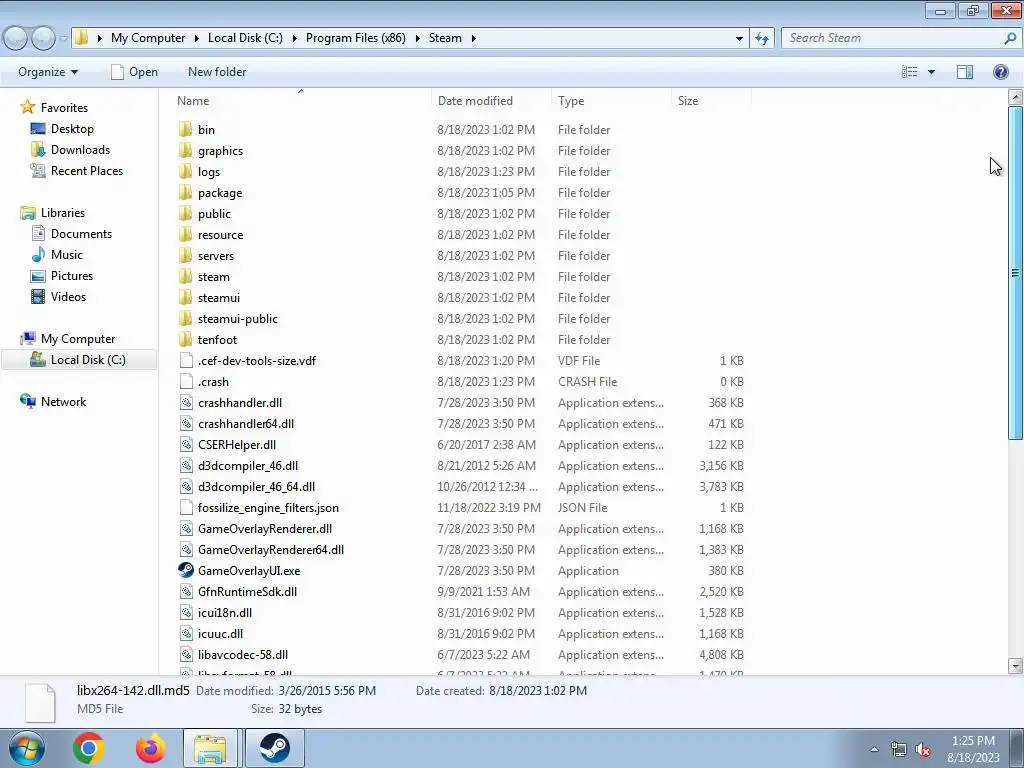Click the bin folder icon

click(185, 129)
